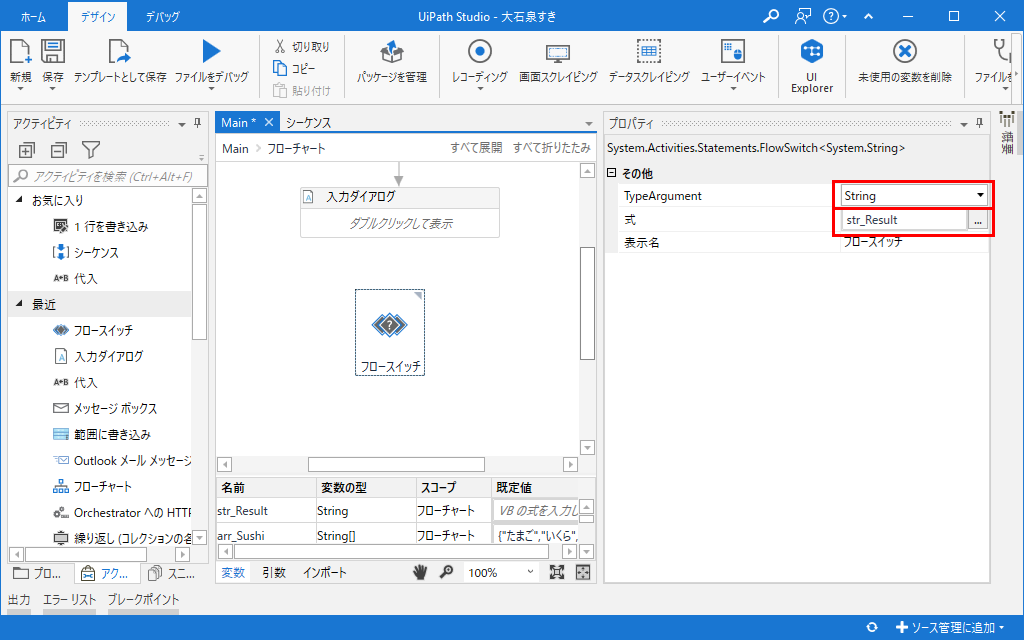
Task: Run ファイルをデバッグ play icon
Action: coord(211,51)
